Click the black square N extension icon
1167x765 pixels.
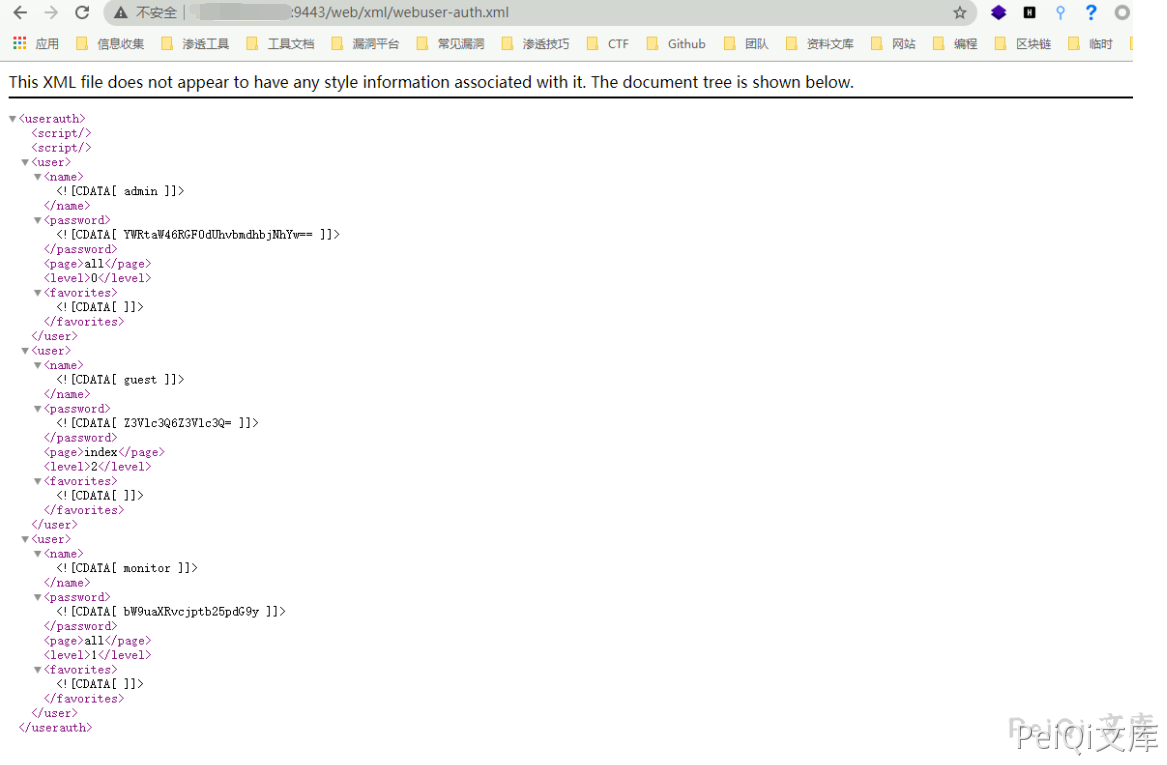(x=1029, y=13)
